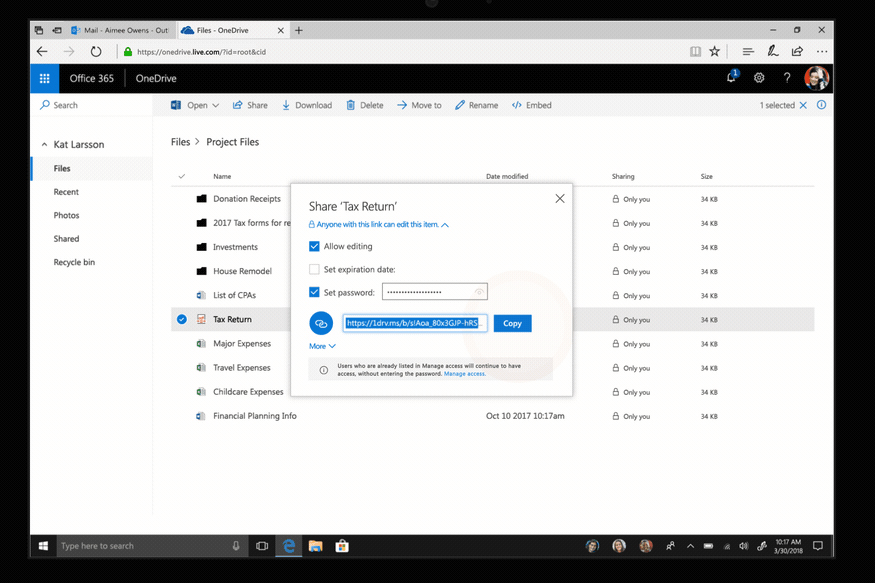
Task: Close the Share 'Tax Return' dialog
Action: click(x=560, y=199)
